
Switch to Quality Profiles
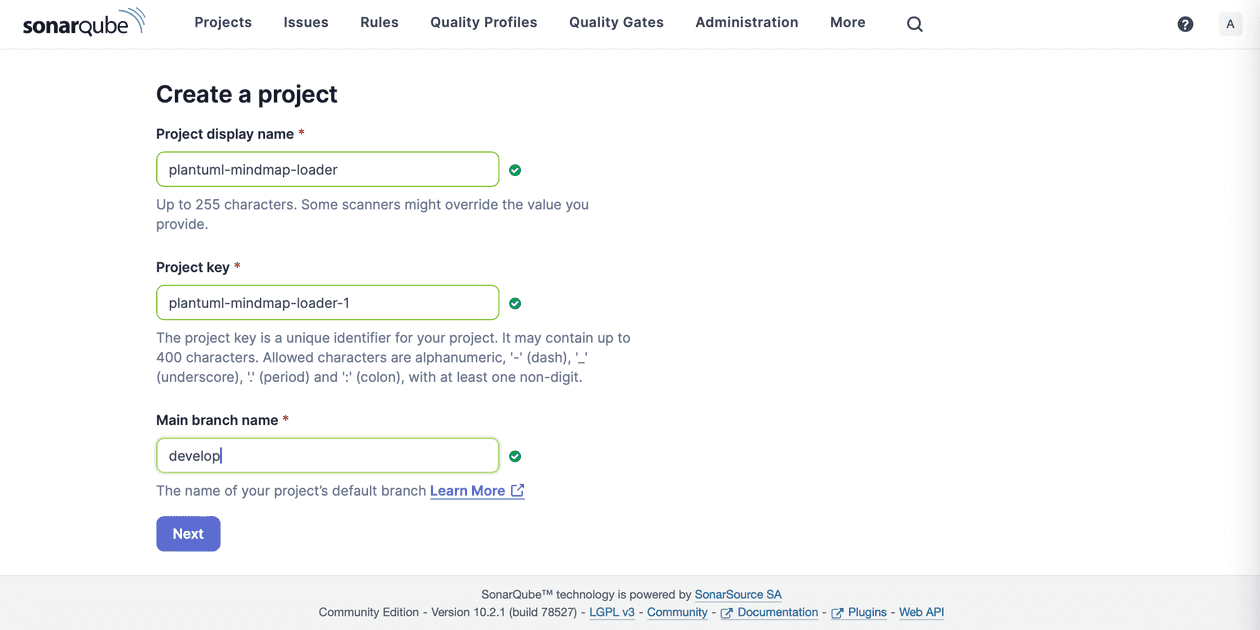483,22
